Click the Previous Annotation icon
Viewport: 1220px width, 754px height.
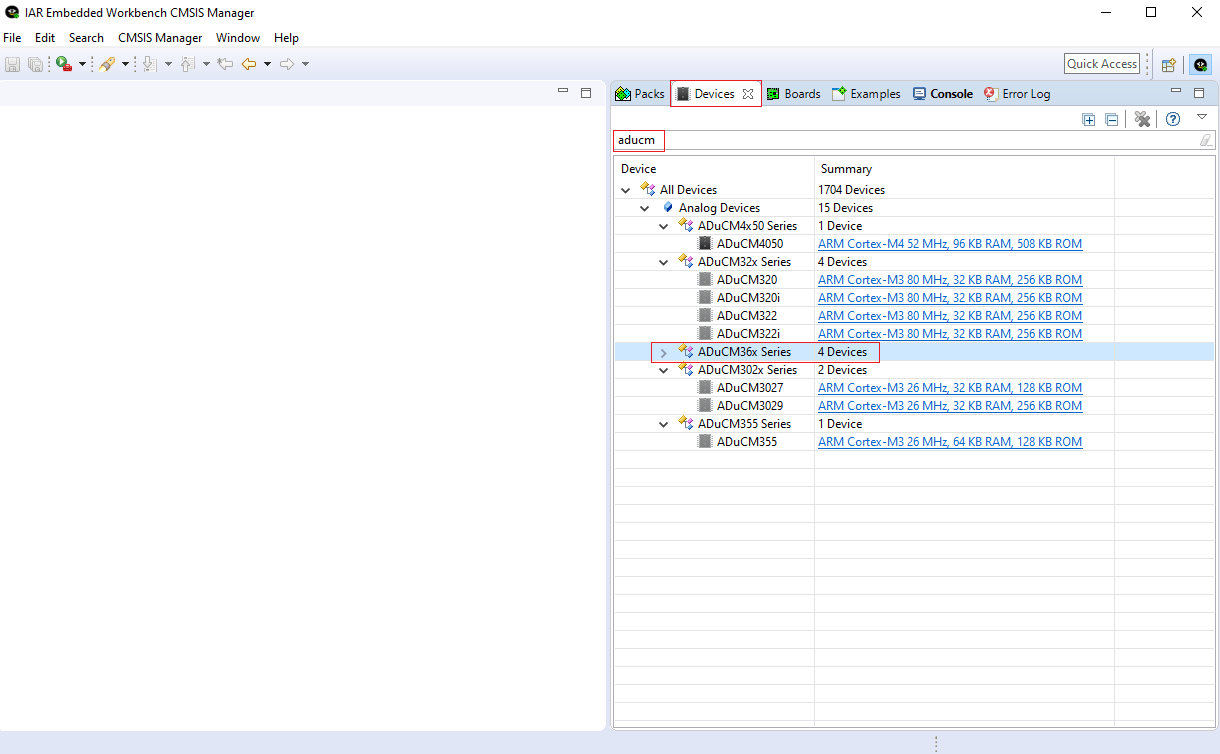[x=187, y=64]
